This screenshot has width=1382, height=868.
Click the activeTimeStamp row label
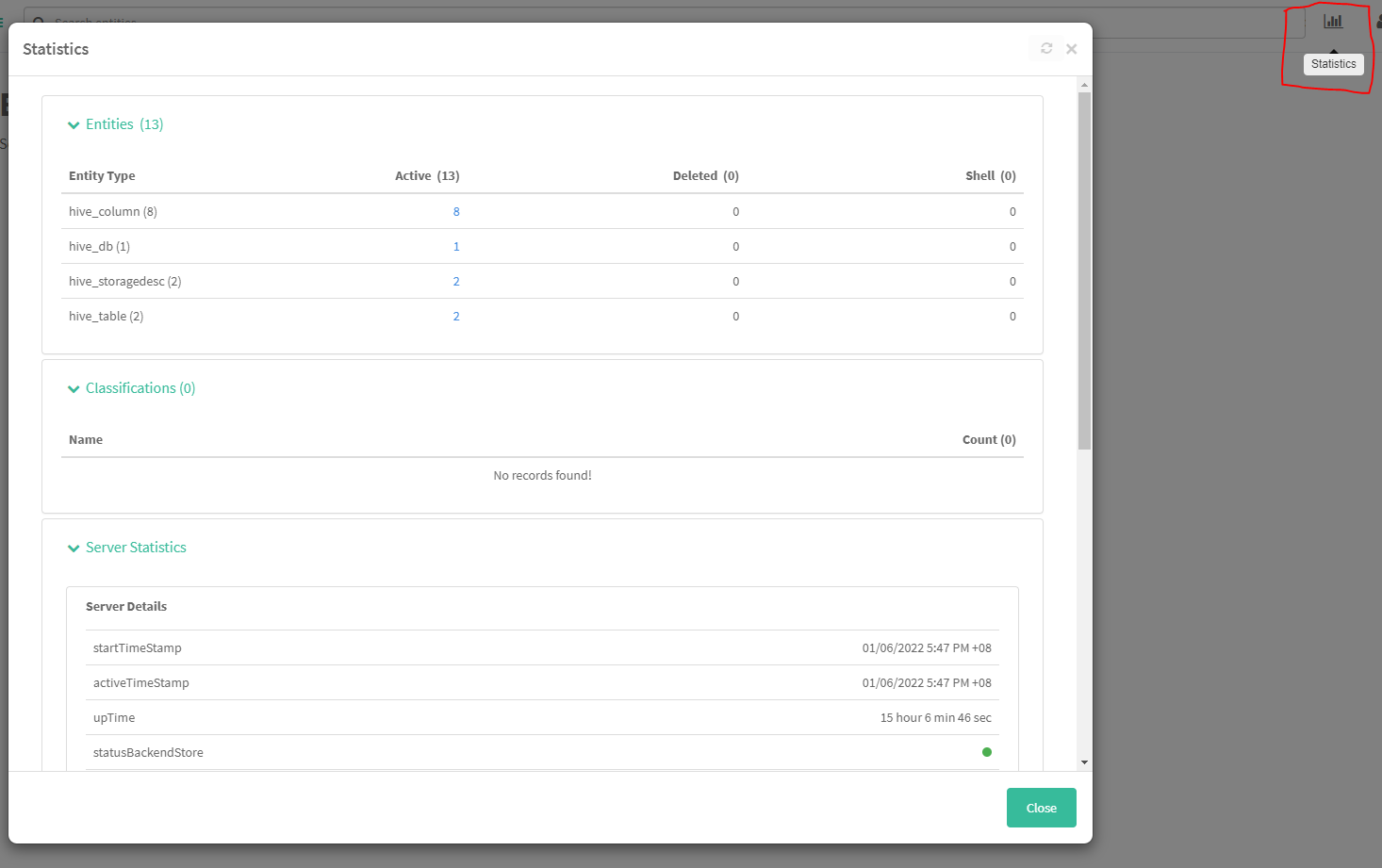tap(141, 682)
